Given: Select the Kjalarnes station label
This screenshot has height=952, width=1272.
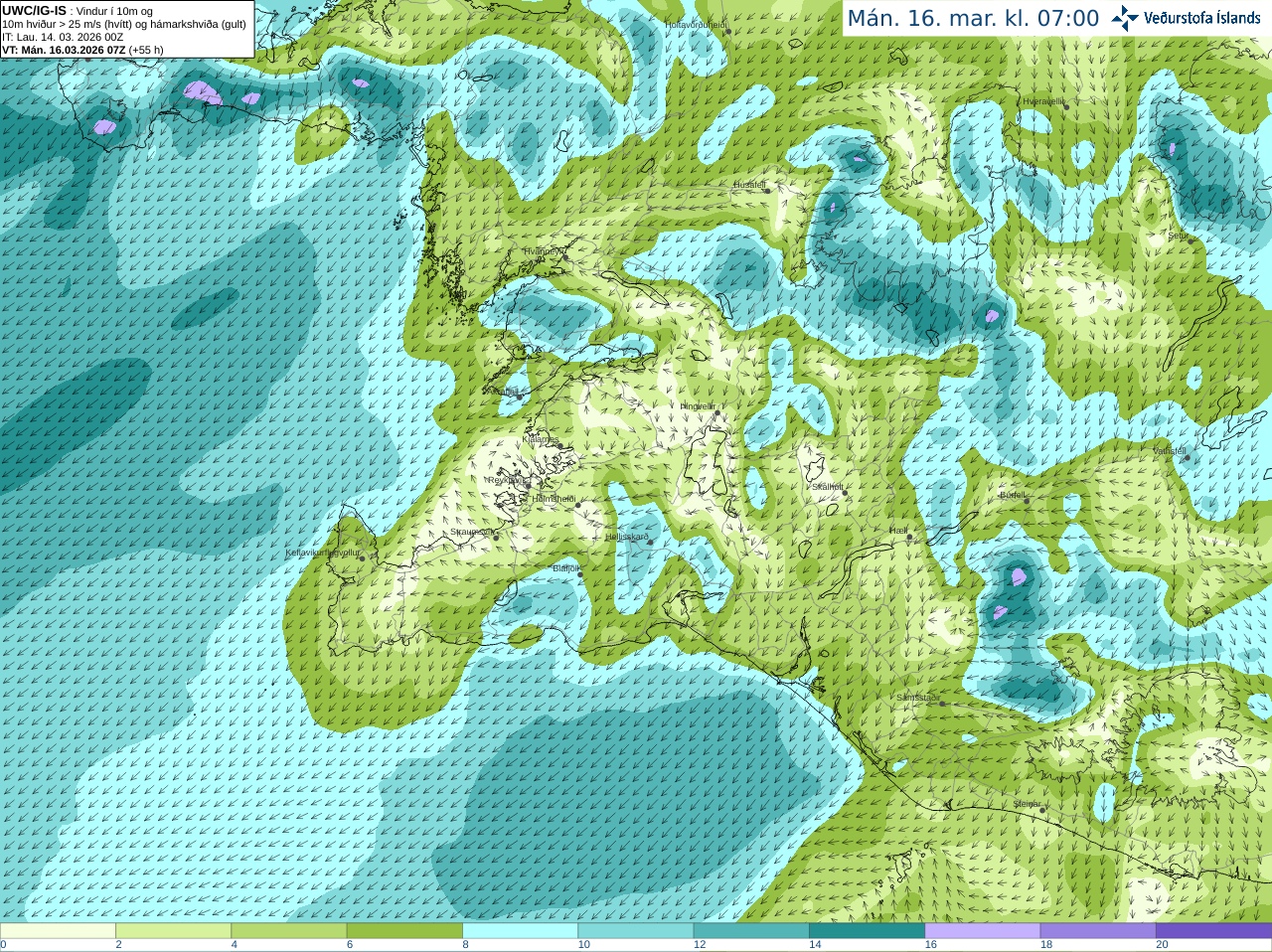Looking at the screenshot, I should [x=540, y=439].
